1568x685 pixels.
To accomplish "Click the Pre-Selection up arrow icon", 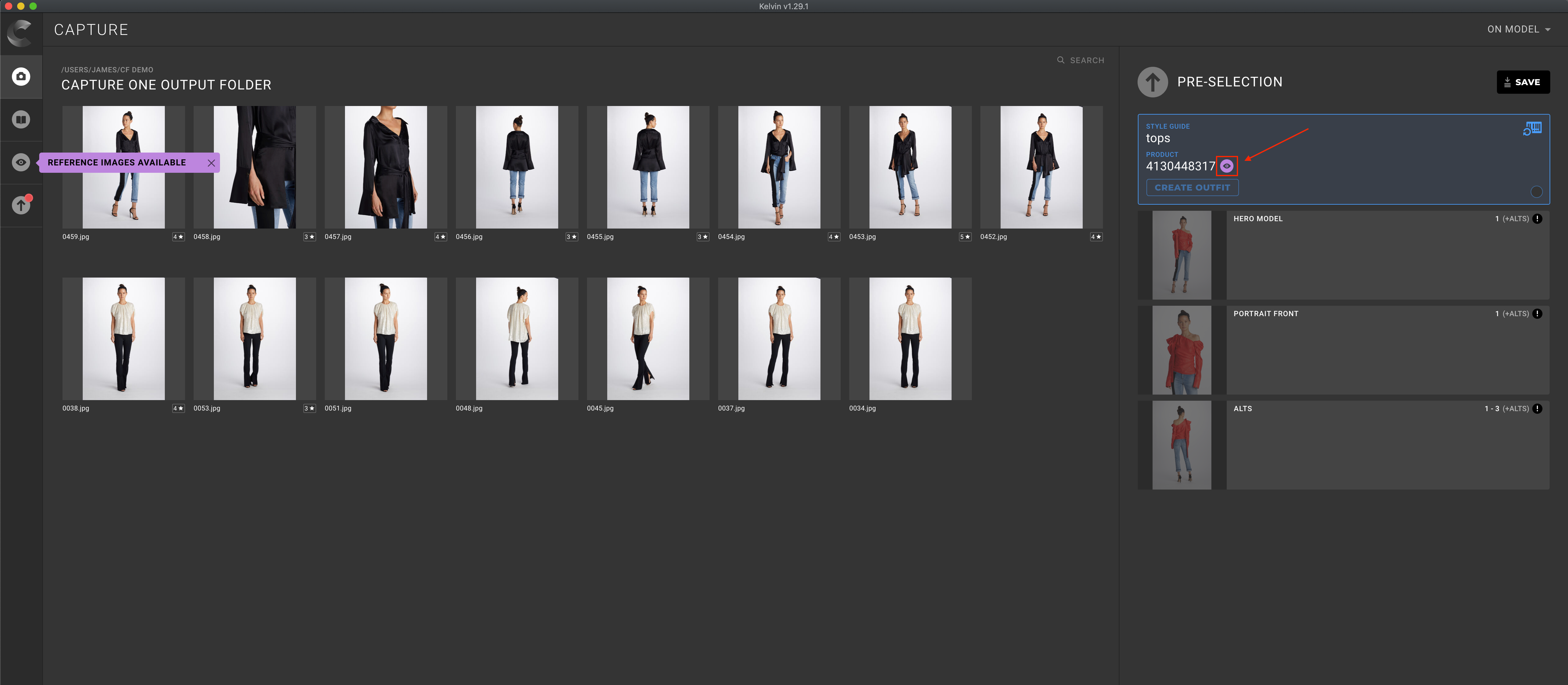I will (x=1152, y=82).
